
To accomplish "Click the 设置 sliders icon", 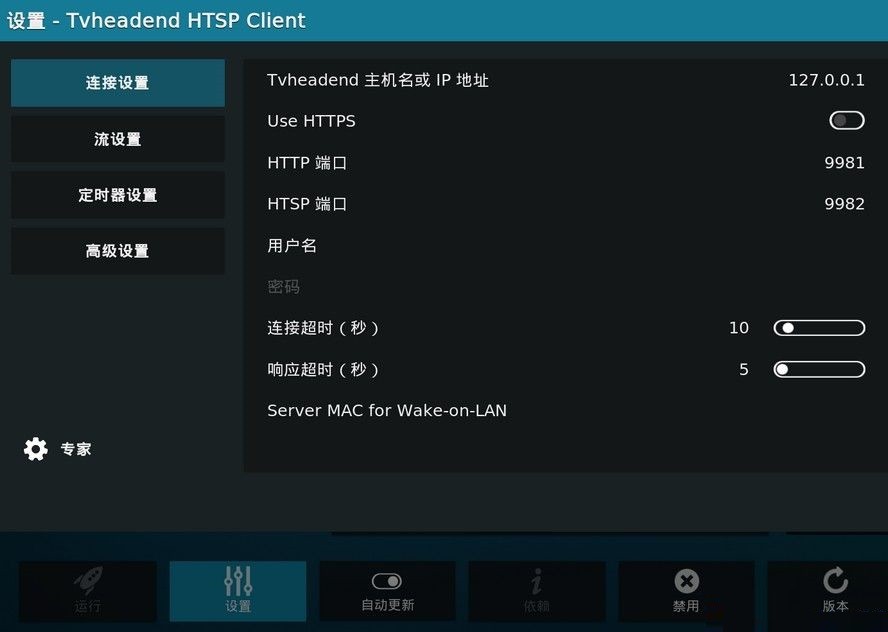I will click(238, 580).
